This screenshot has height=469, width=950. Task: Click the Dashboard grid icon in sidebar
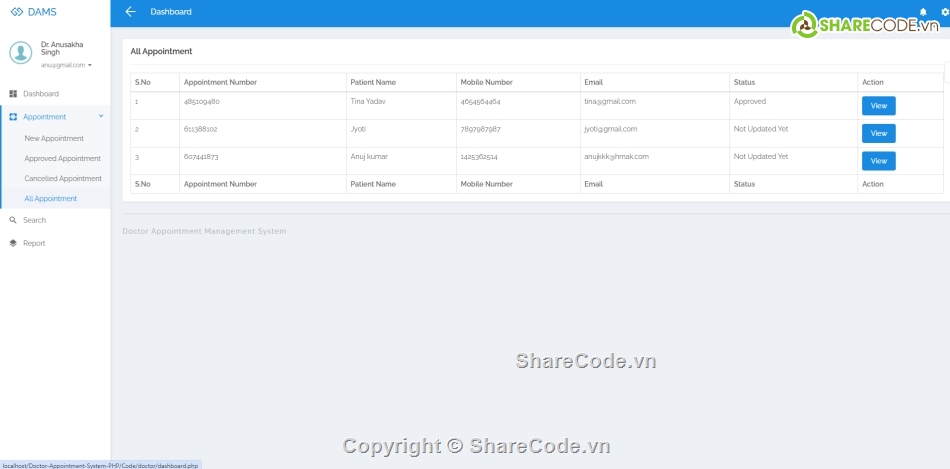point(13,94)
